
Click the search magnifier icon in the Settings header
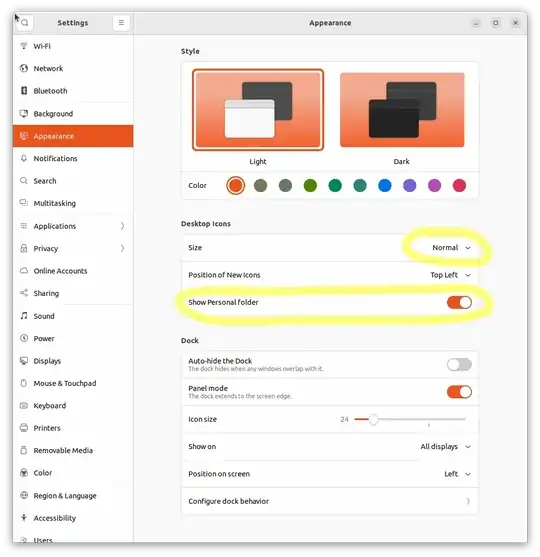[x=25, y=23]
